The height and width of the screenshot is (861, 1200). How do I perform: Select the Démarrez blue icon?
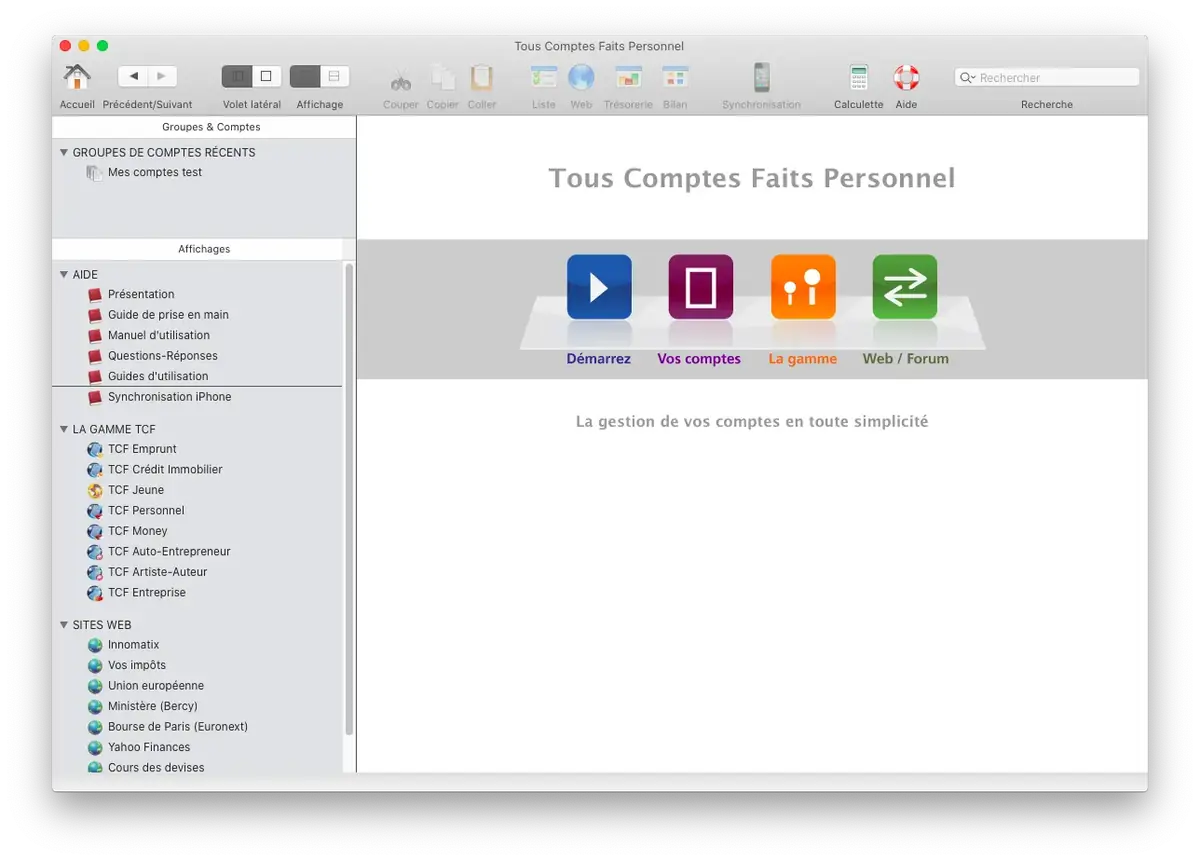tap(598, 288)
